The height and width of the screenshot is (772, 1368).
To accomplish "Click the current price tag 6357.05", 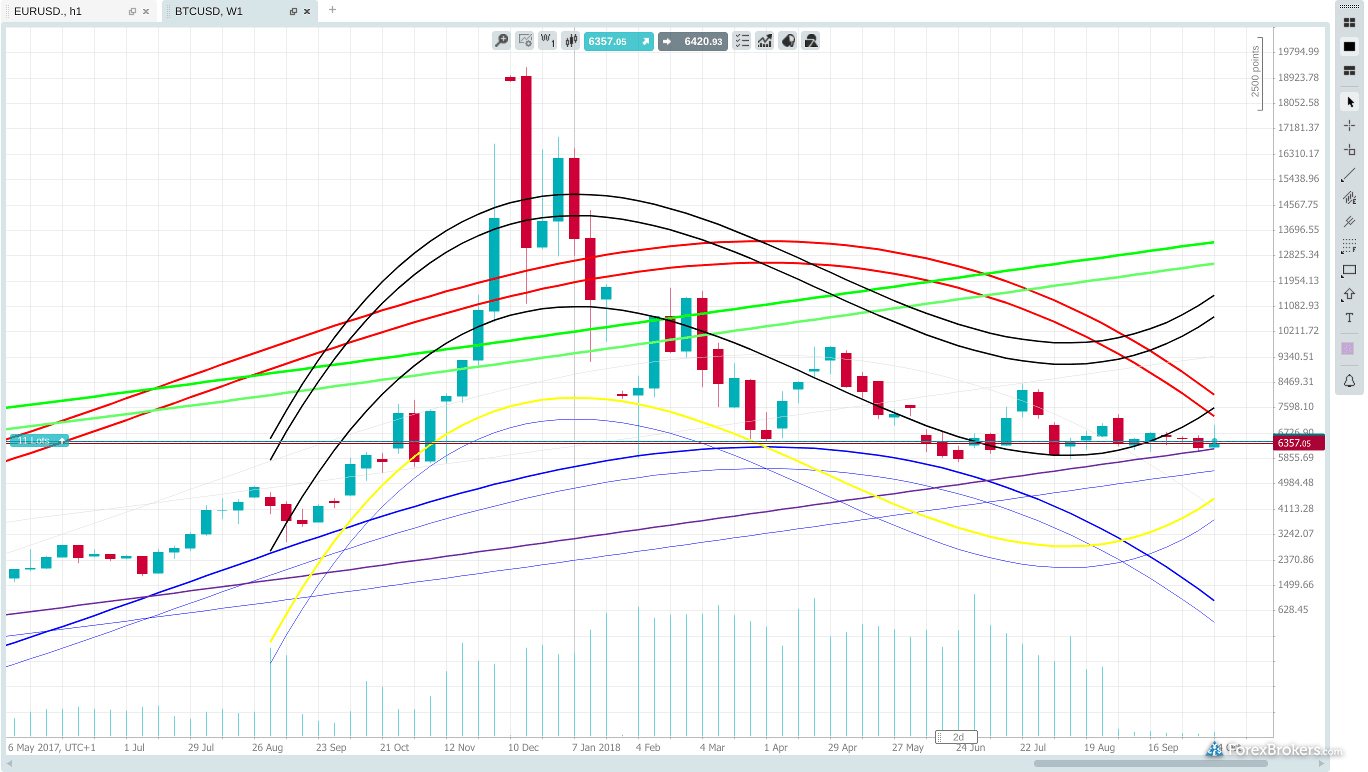I will click(1299, 442).
